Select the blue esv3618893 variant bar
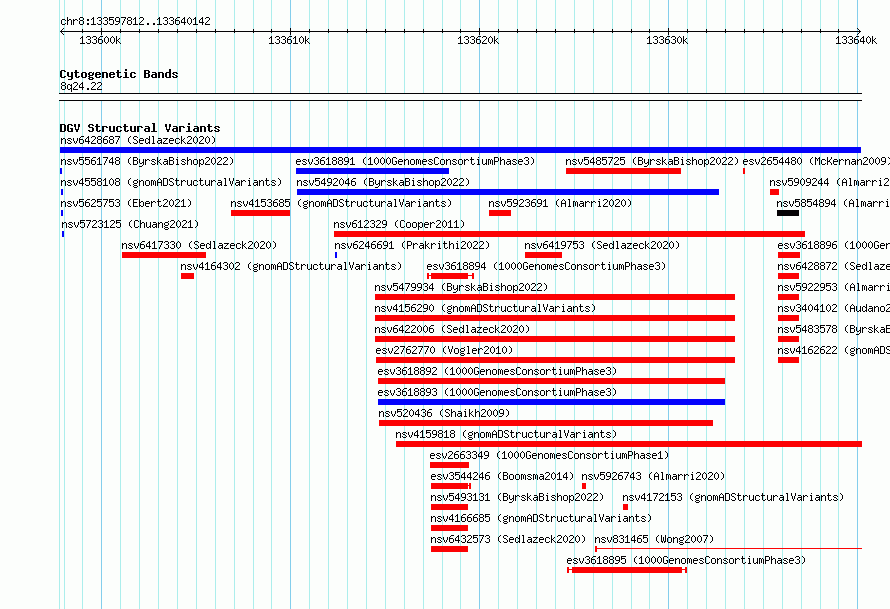This screenshot has width=890, height=609. pos(551,402)
